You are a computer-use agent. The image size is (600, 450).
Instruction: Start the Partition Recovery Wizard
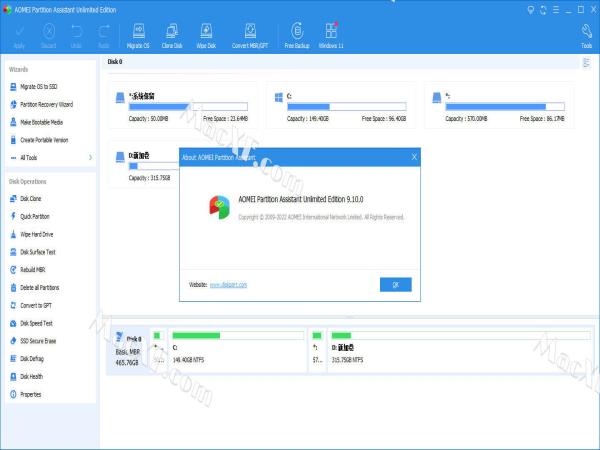pos(46,104)
